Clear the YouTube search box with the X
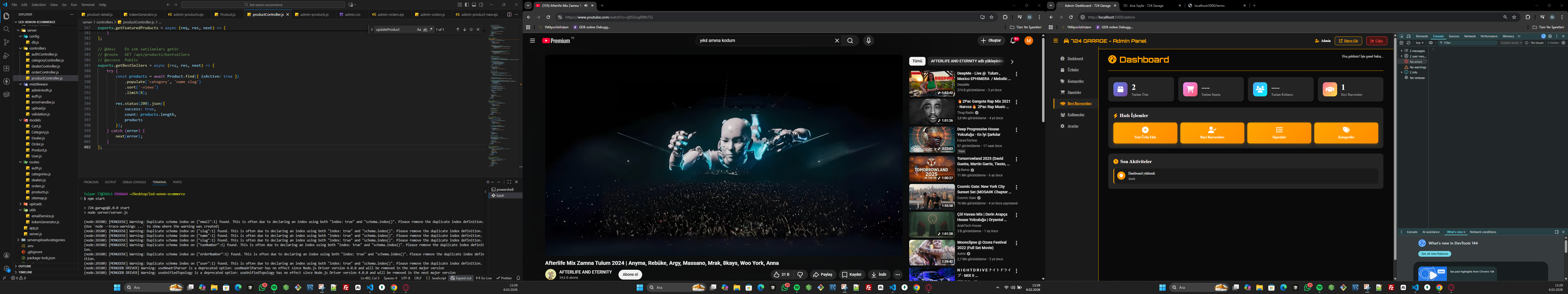 837,41
